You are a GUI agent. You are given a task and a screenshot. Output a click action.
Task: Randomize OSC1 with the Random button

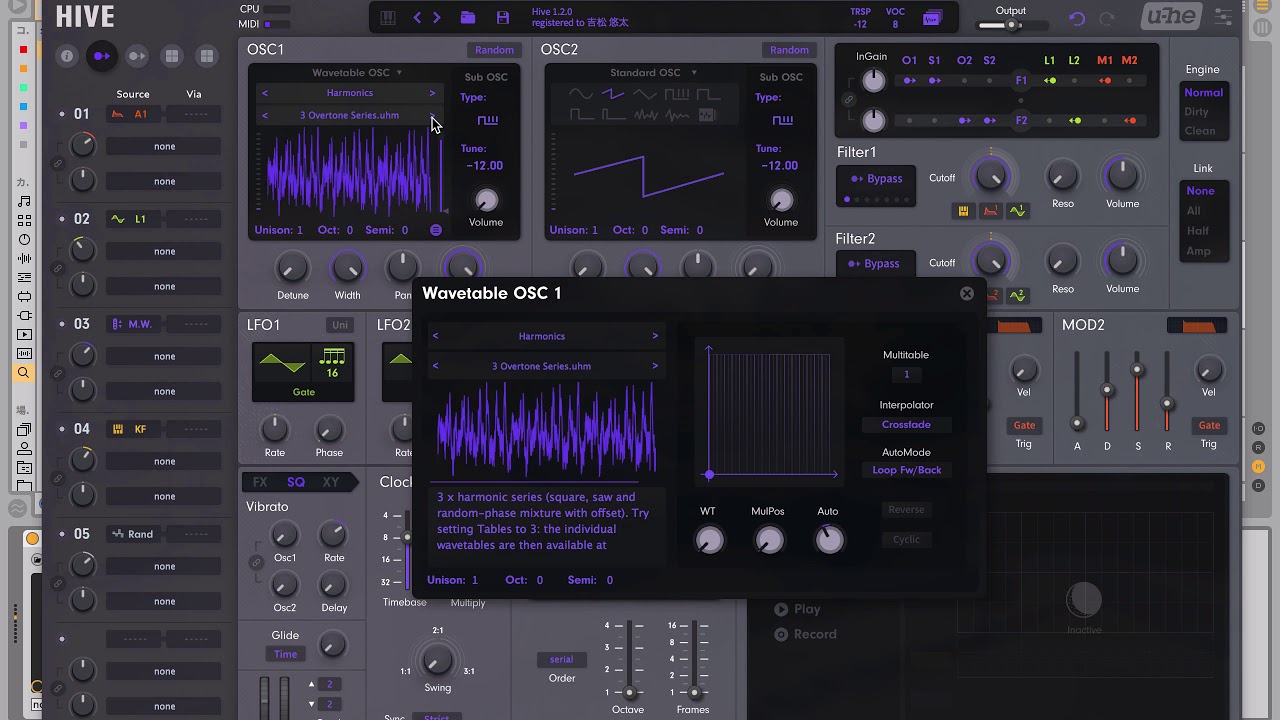click(494, 50)
